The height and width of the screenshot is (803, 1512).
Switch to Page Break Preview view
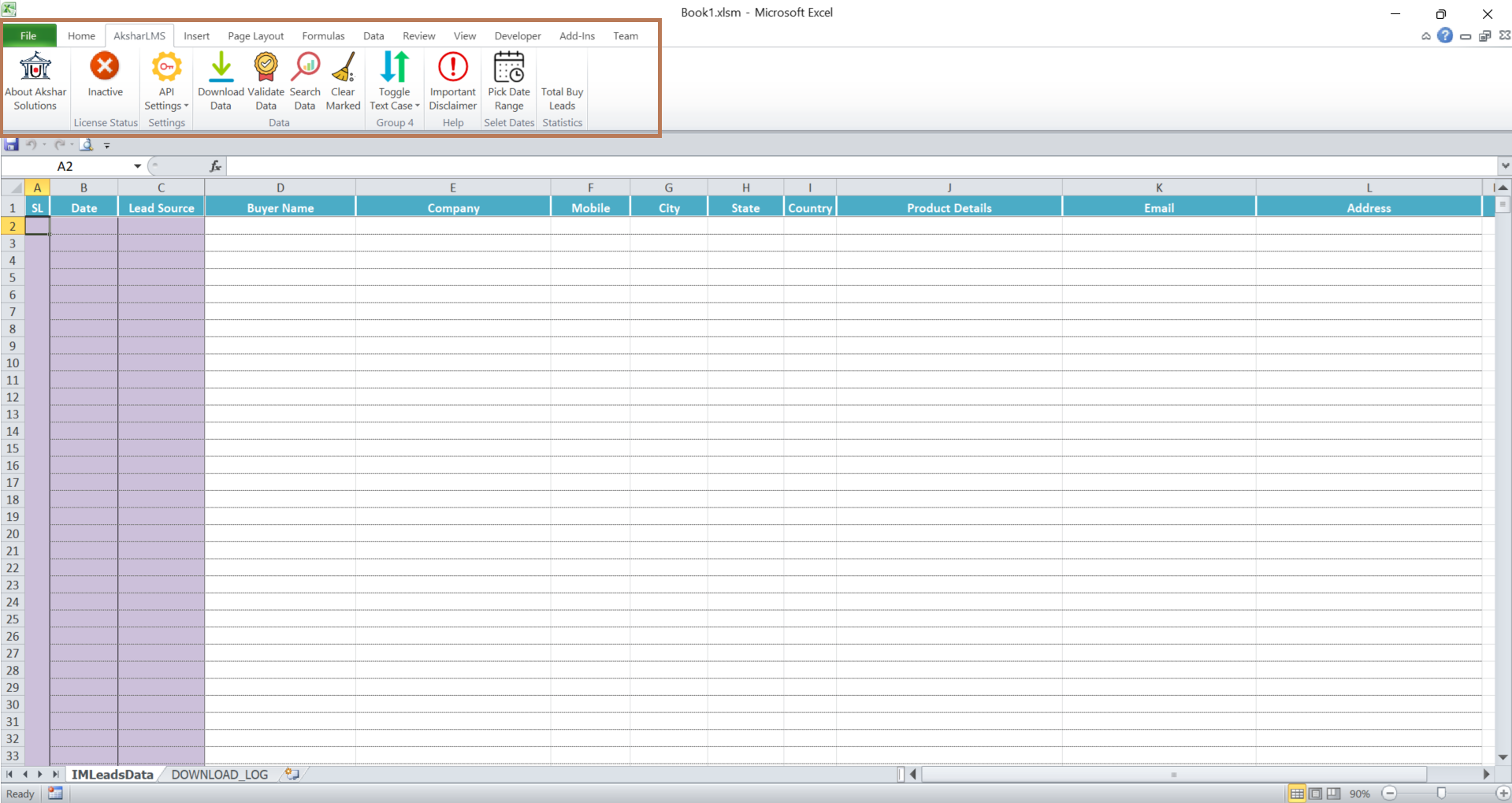1334,793
